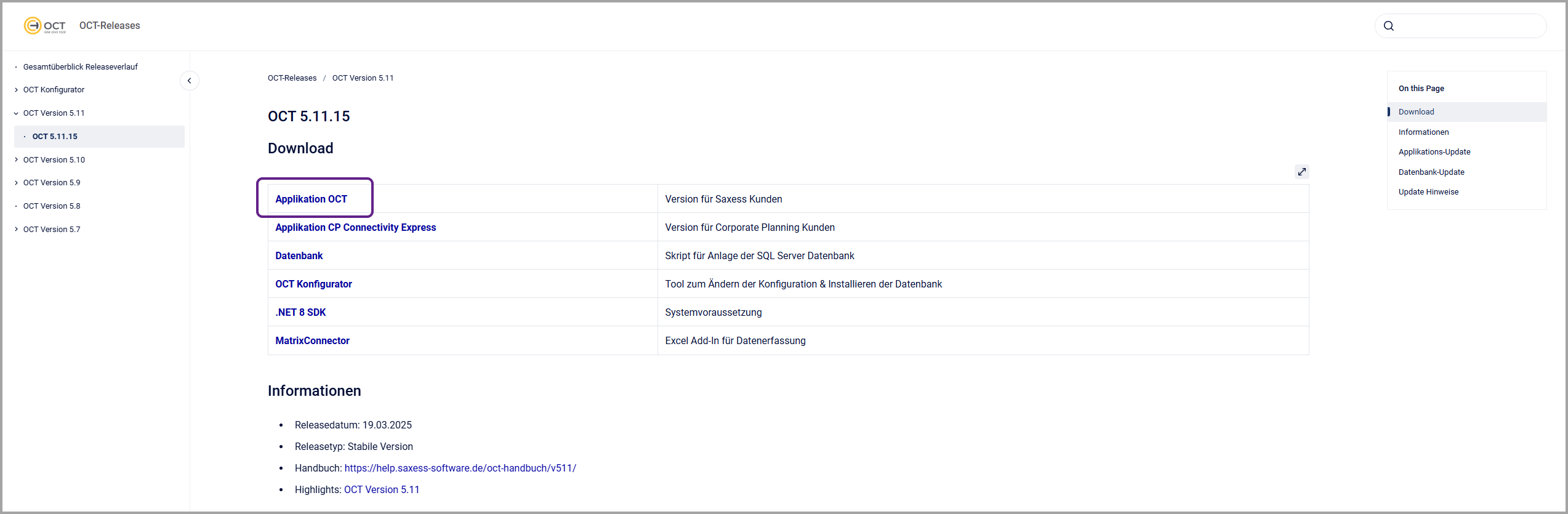
Task: Open OCT Version 5.7 sidebar label
Action: click(52, 229)
